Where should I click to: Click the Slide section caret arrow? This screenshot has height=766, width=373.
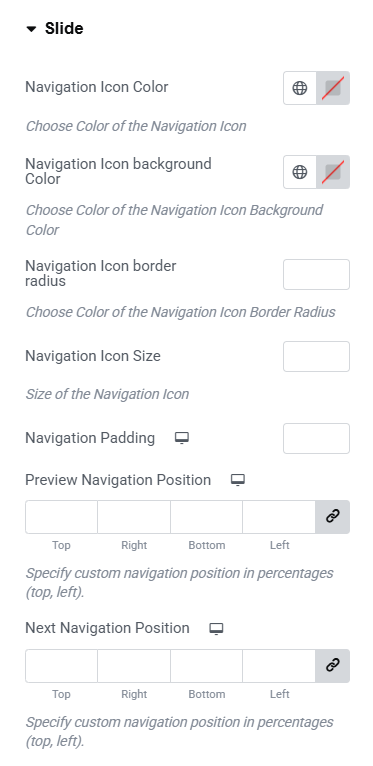click(x=31, y=29)
